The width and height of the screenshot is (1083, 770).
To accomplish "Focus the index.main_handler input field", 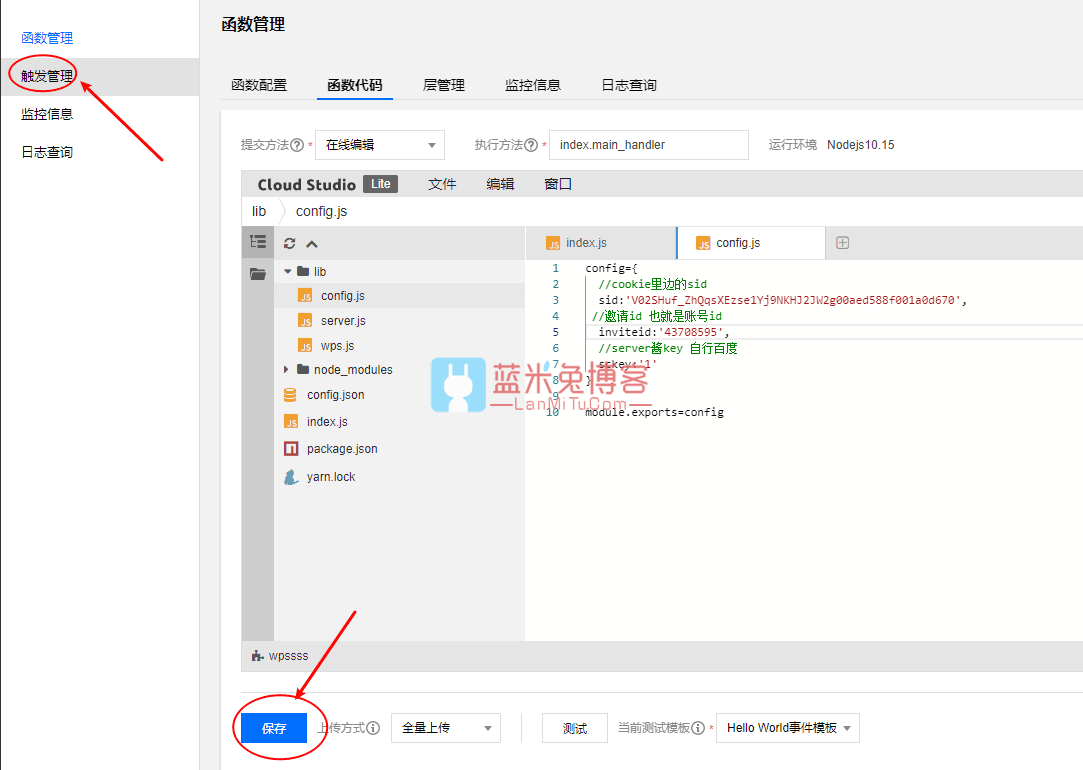I will pyautogui.click(x=649, y=145).
